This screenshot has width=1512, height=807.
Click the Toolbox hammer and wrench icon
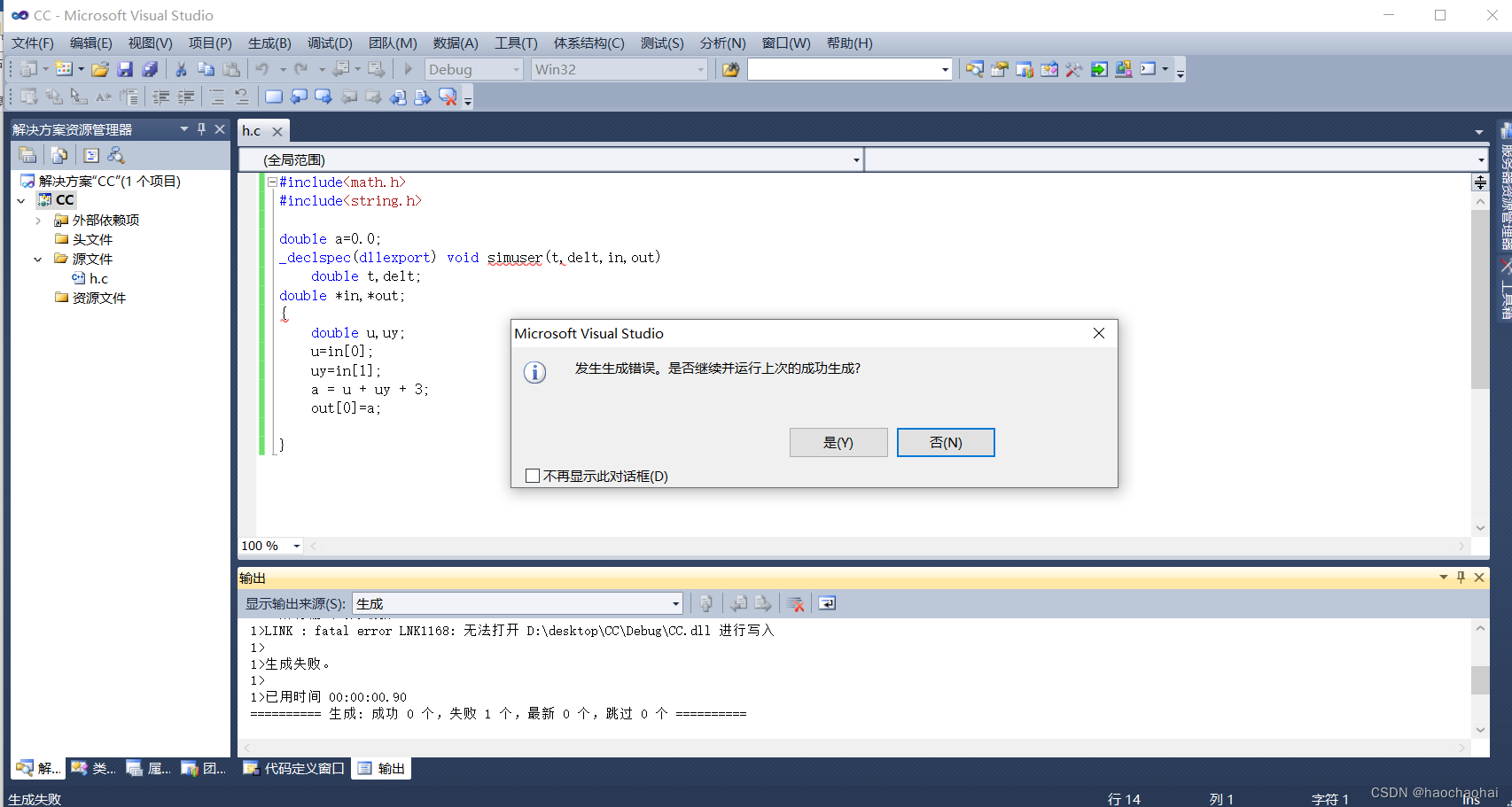point(1074,69)
